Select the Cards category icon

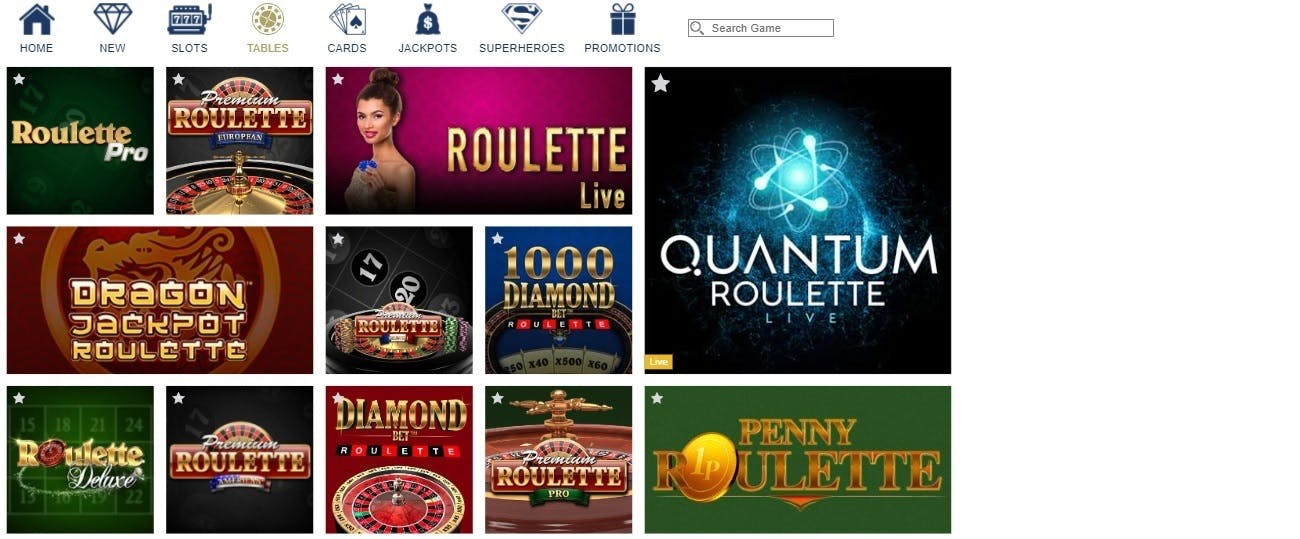pos(347,19)
